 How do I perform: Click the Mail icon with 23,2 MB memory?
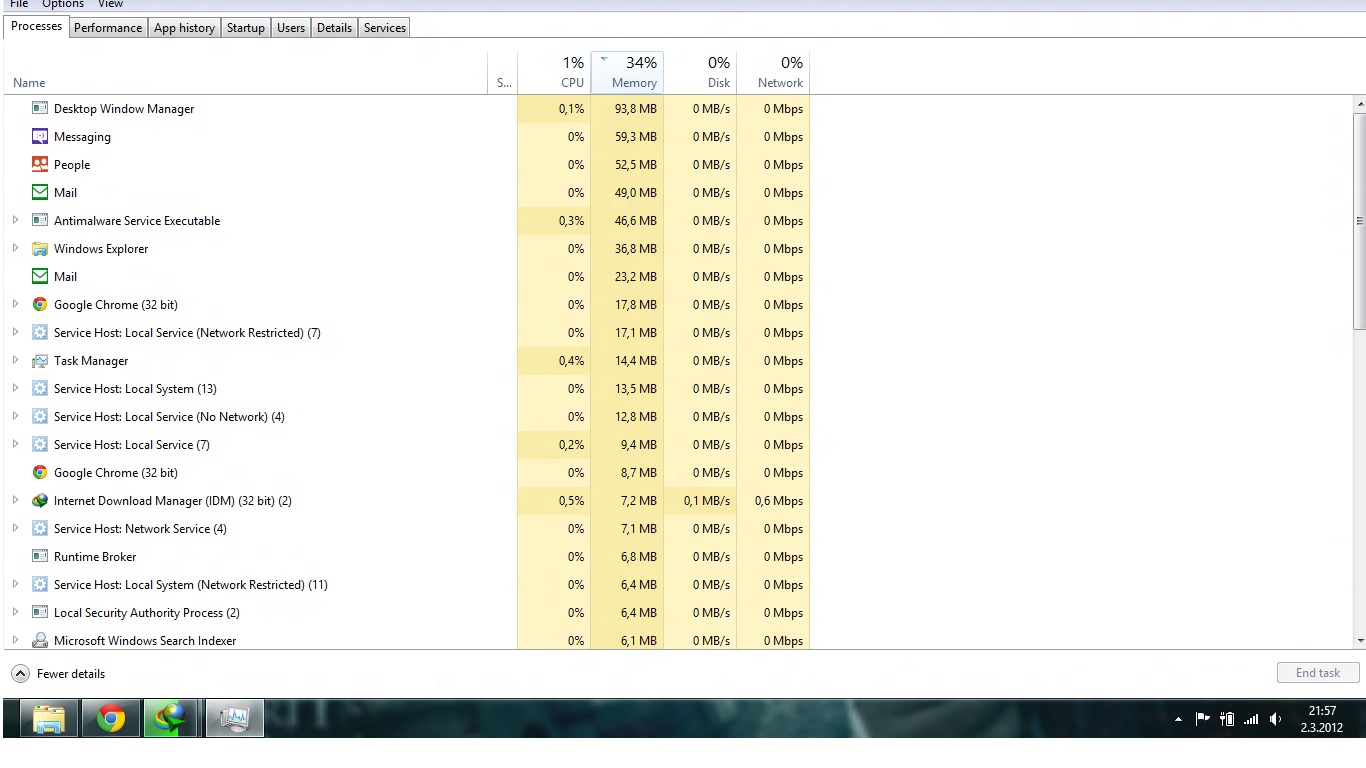[x=40, y=276]
